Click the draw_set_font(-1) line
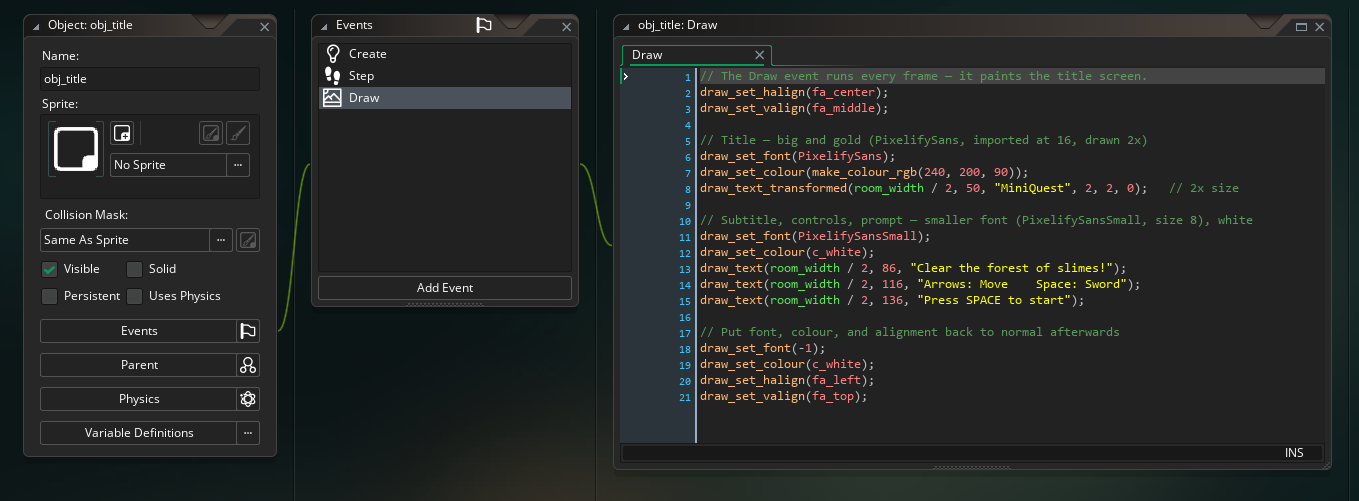Screen dimensions: 1359x501 point(765,348)
